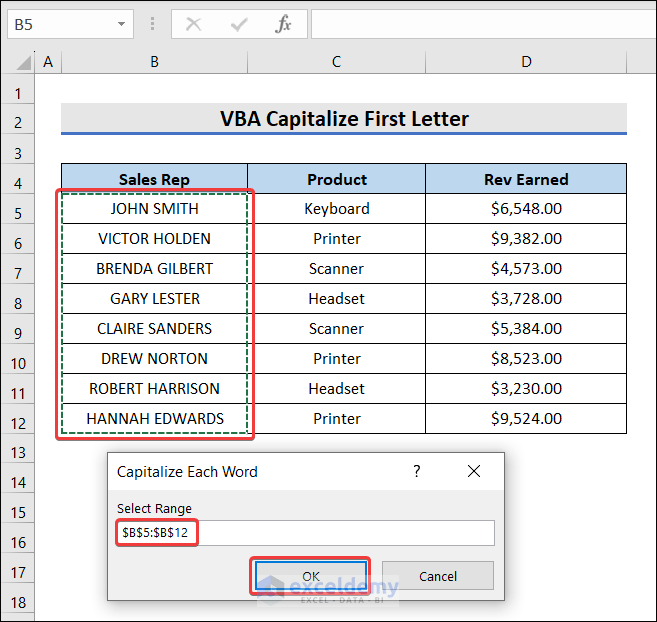The height and width of the screenshot is (622, 657).
Task: Select cell containing VICTOR HOLDEN
Action: point(155,238)
